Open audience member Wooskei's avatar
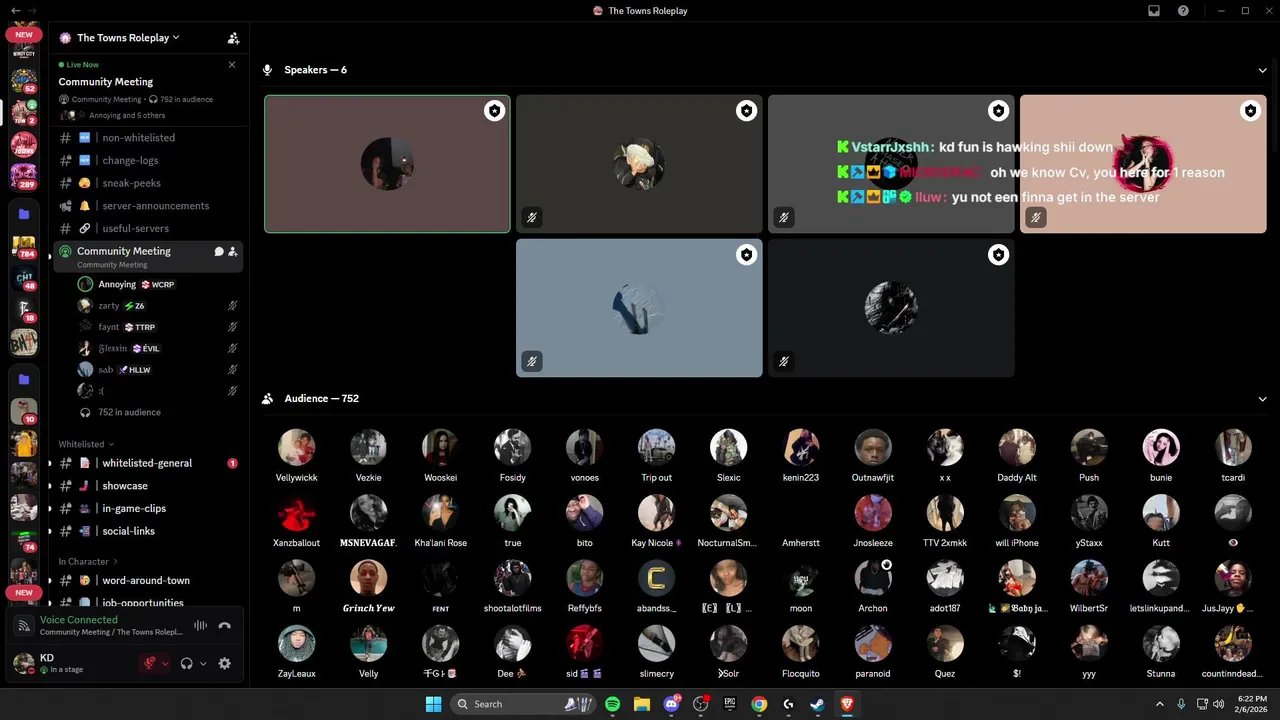1280x720 pixels. coord(440,448)
